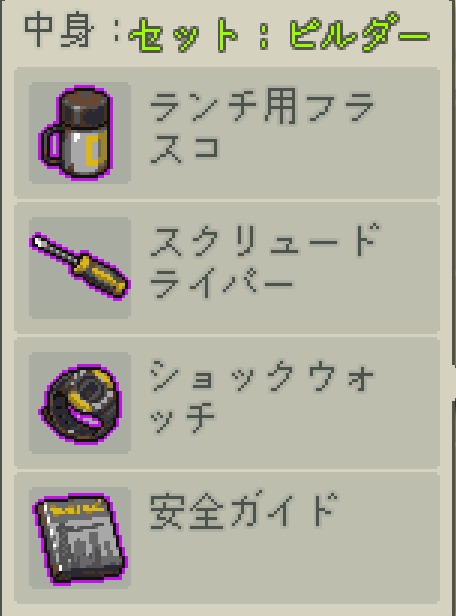This screenshot has height=616, width=456.
Task: Click the gray cityscape on the guide cover
Action: pos(82,547)
